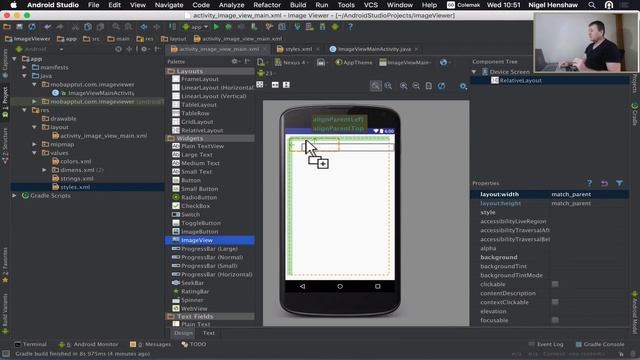Image resolution: width=640 pixels, height=360 pixels.
Task: Open the Terminal tool window
Action: point(31,344)
